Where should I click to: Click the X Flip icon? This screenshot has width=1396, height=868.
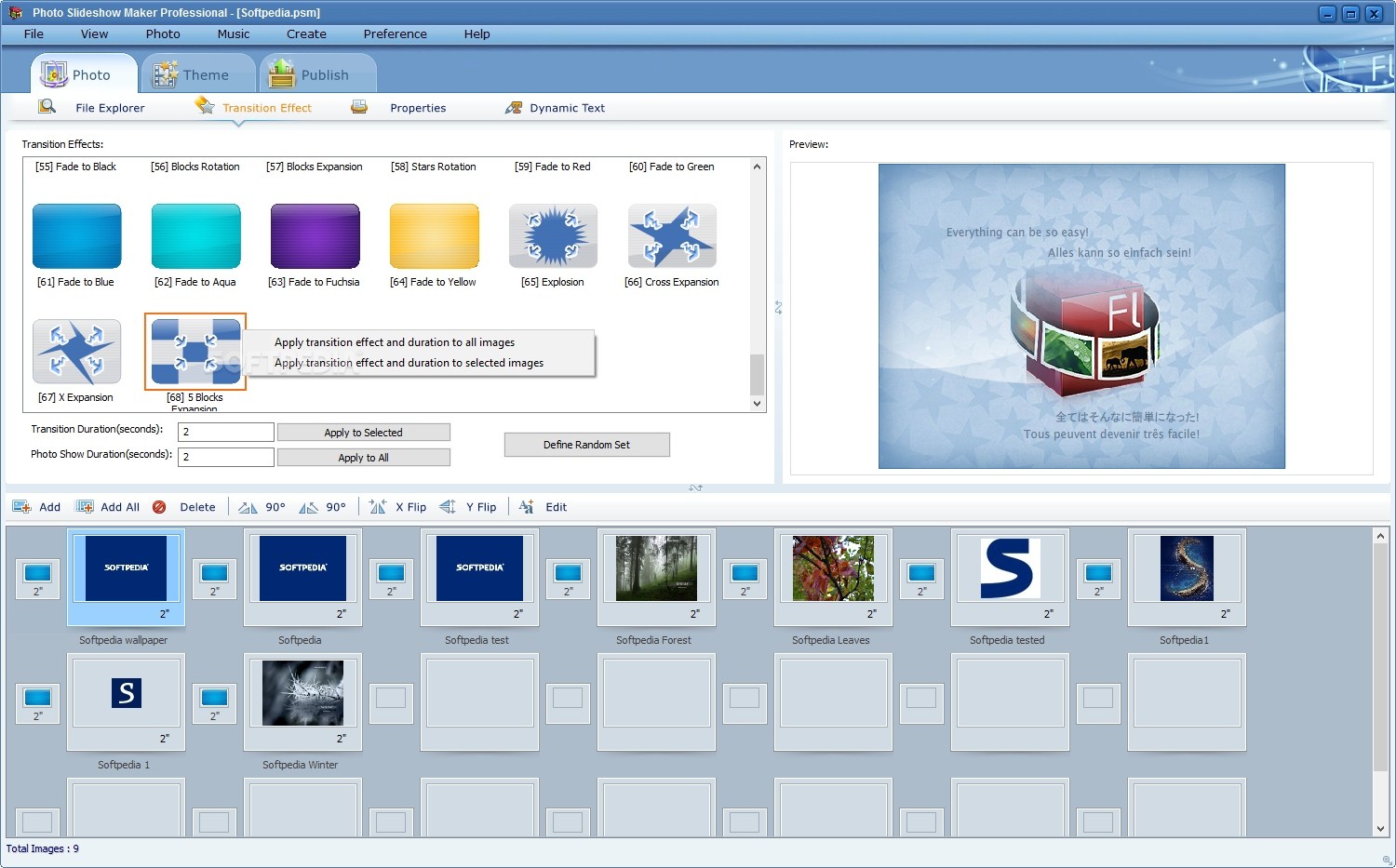pyautogui.click(x=377, y=507)
